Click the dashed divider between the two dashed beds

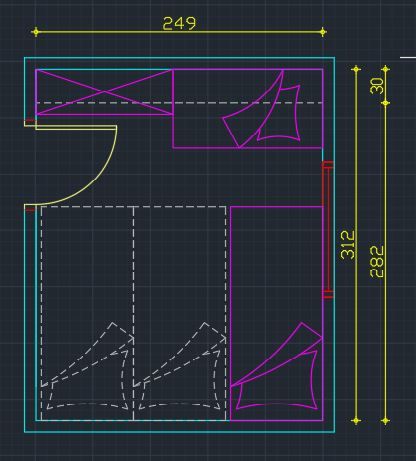click(x=133, y=313)
